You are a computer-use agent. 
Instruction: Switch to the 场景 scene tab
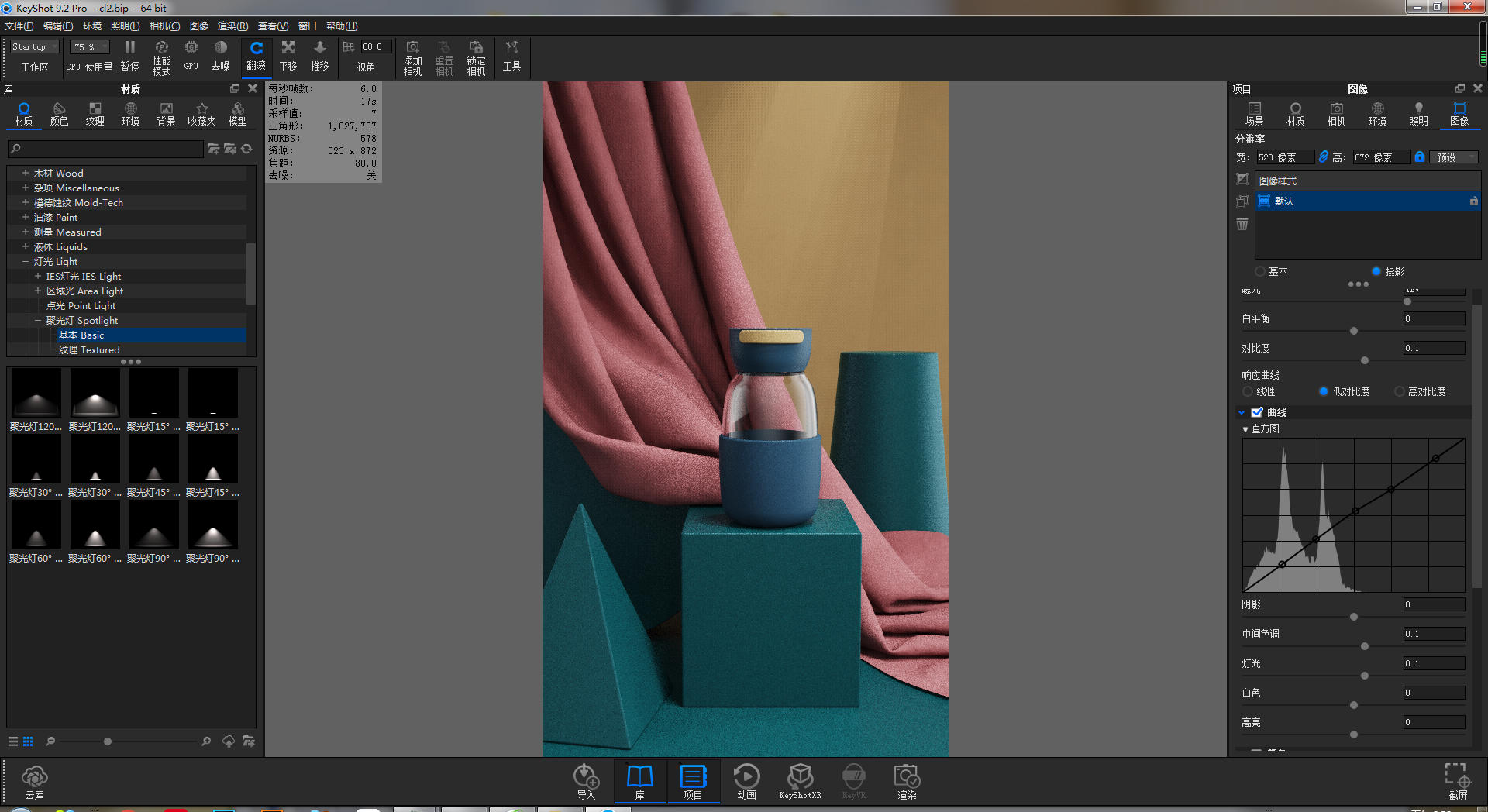pos(1254,114)
